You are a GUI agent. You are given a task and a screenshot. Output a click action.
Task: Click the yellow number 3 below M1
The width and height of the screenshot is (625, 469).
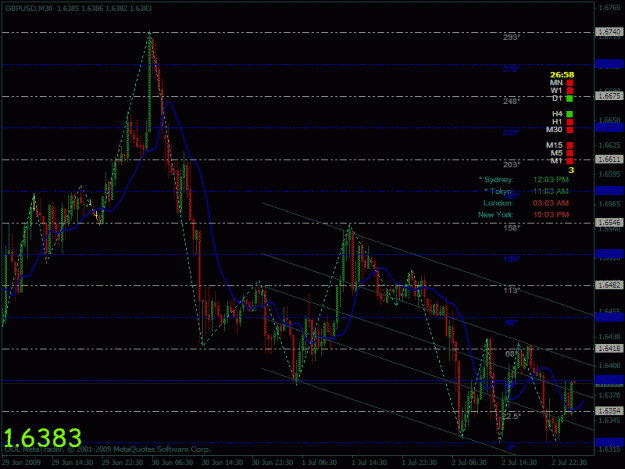pos(571,170)
